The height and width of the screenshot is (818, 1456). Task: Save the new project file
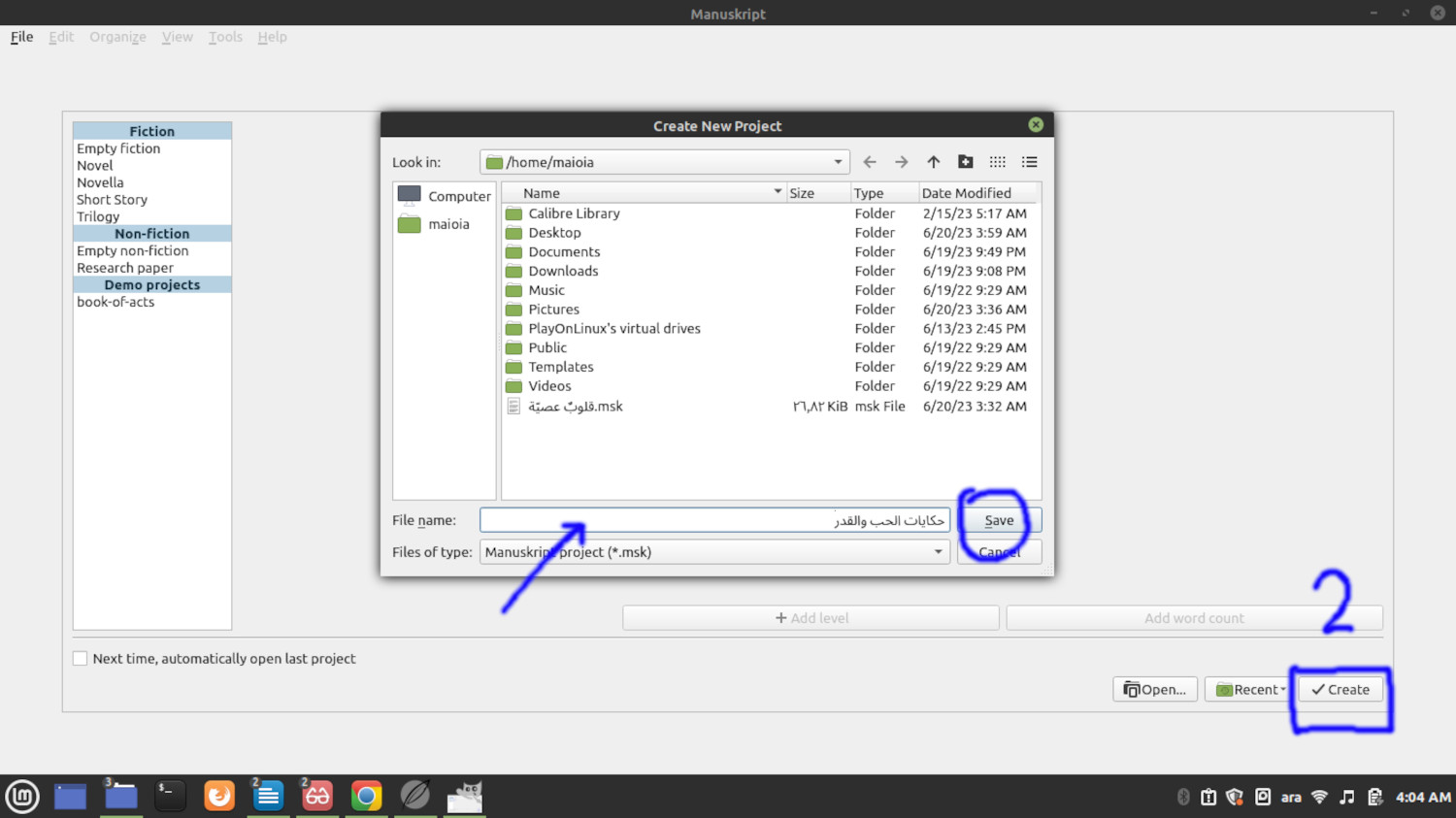[x=999, y=520]
